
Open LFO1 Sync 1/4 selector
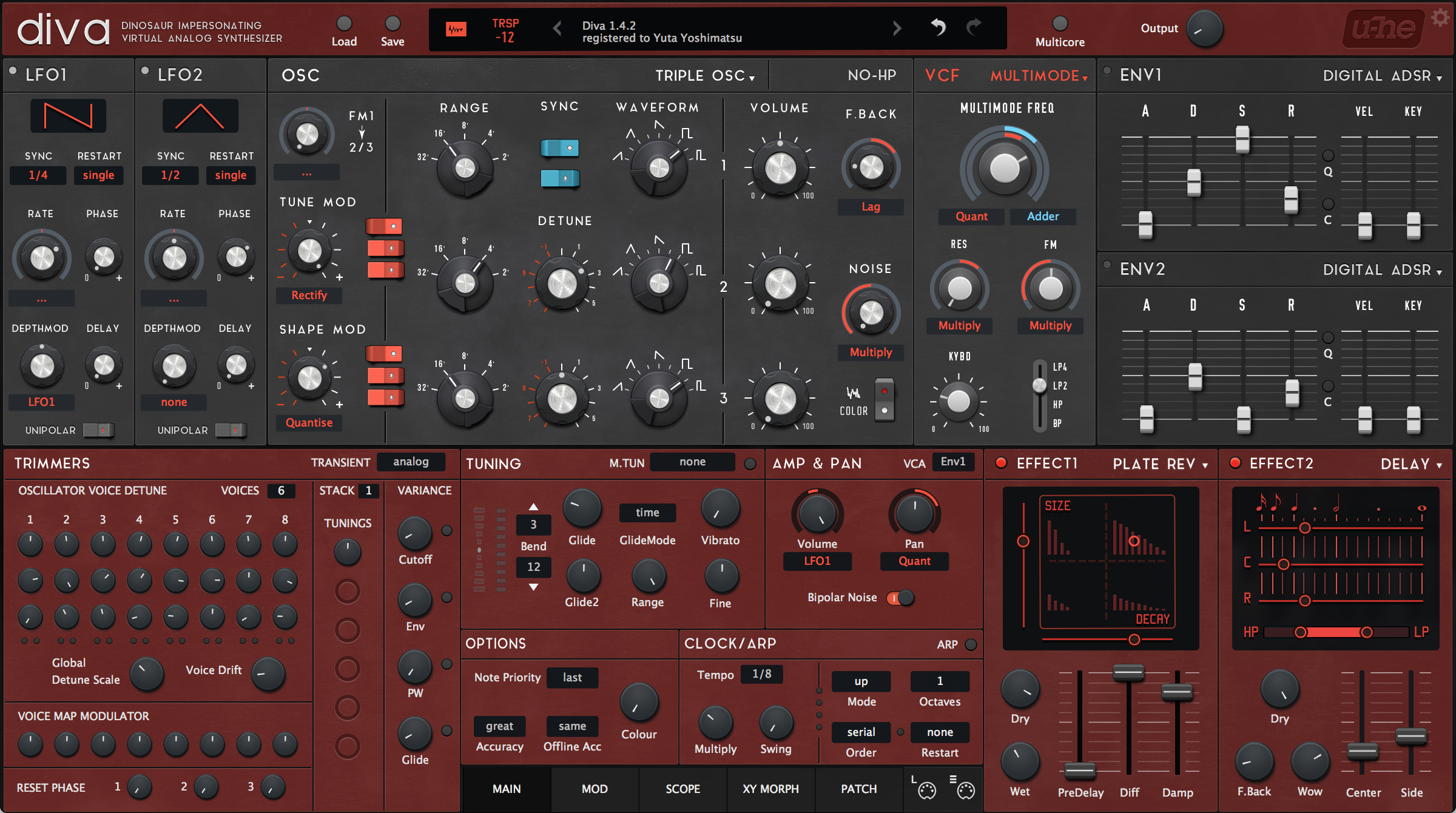[38, 175]
